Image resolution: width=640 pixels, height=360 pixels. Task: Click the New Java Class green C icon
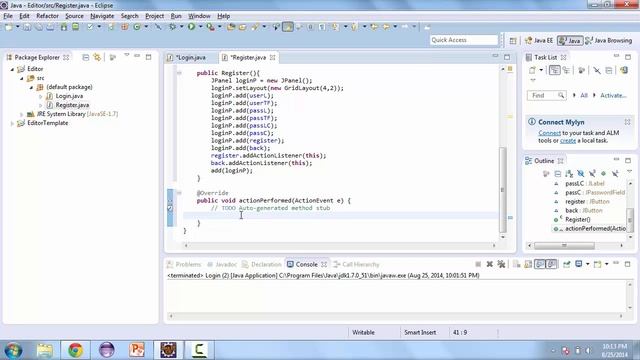[137, 27]
